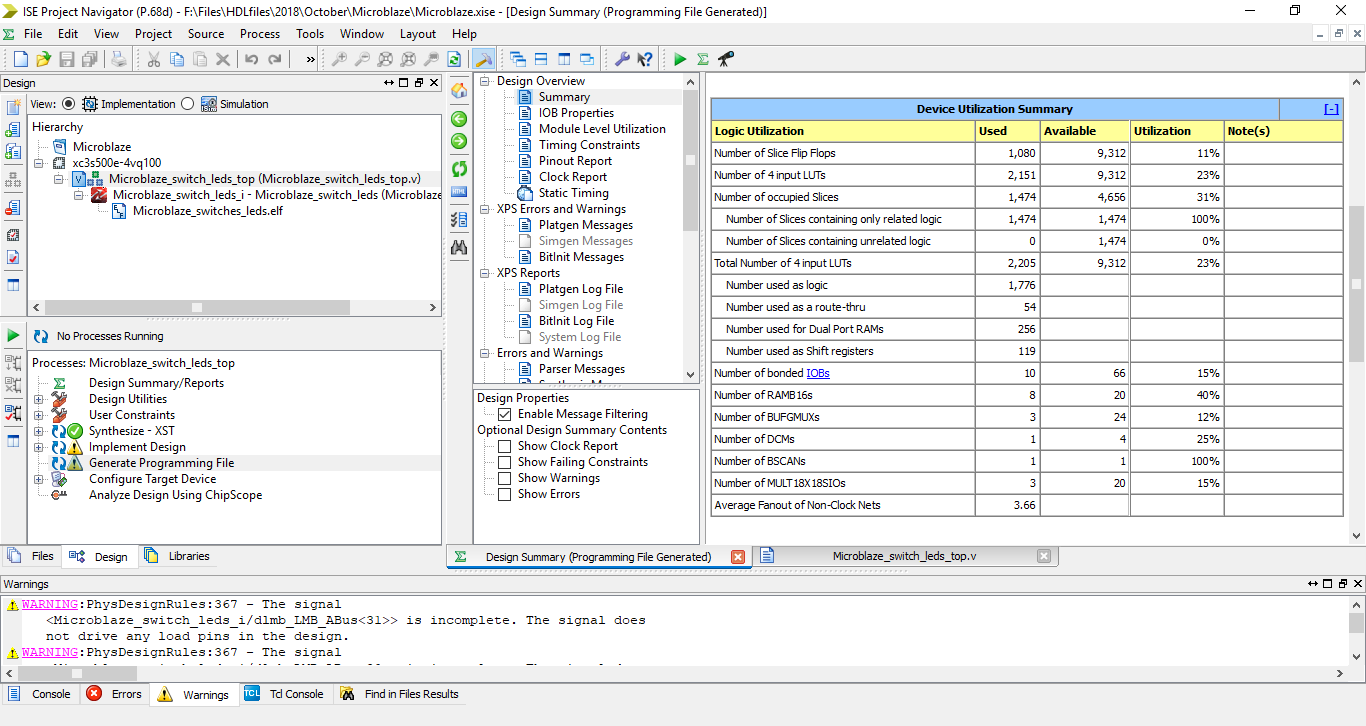
Task: Enable Show Clock Report checkbox
Action: [505, 446]
